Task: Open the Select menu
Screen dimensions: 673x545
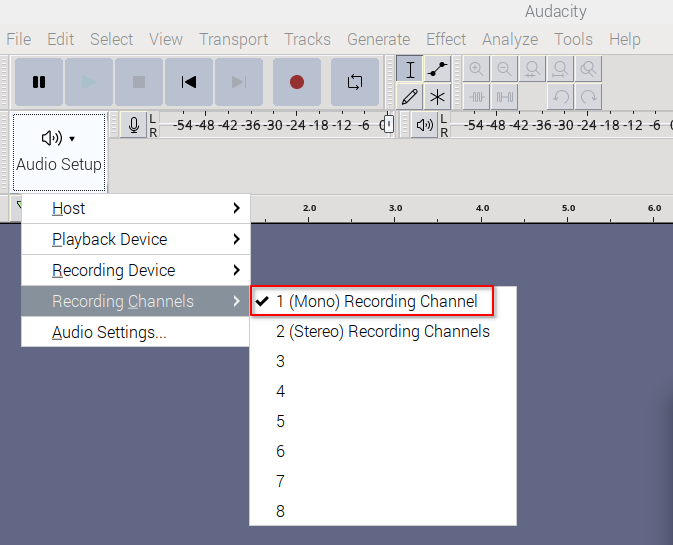Action: [x=112, y=39]
